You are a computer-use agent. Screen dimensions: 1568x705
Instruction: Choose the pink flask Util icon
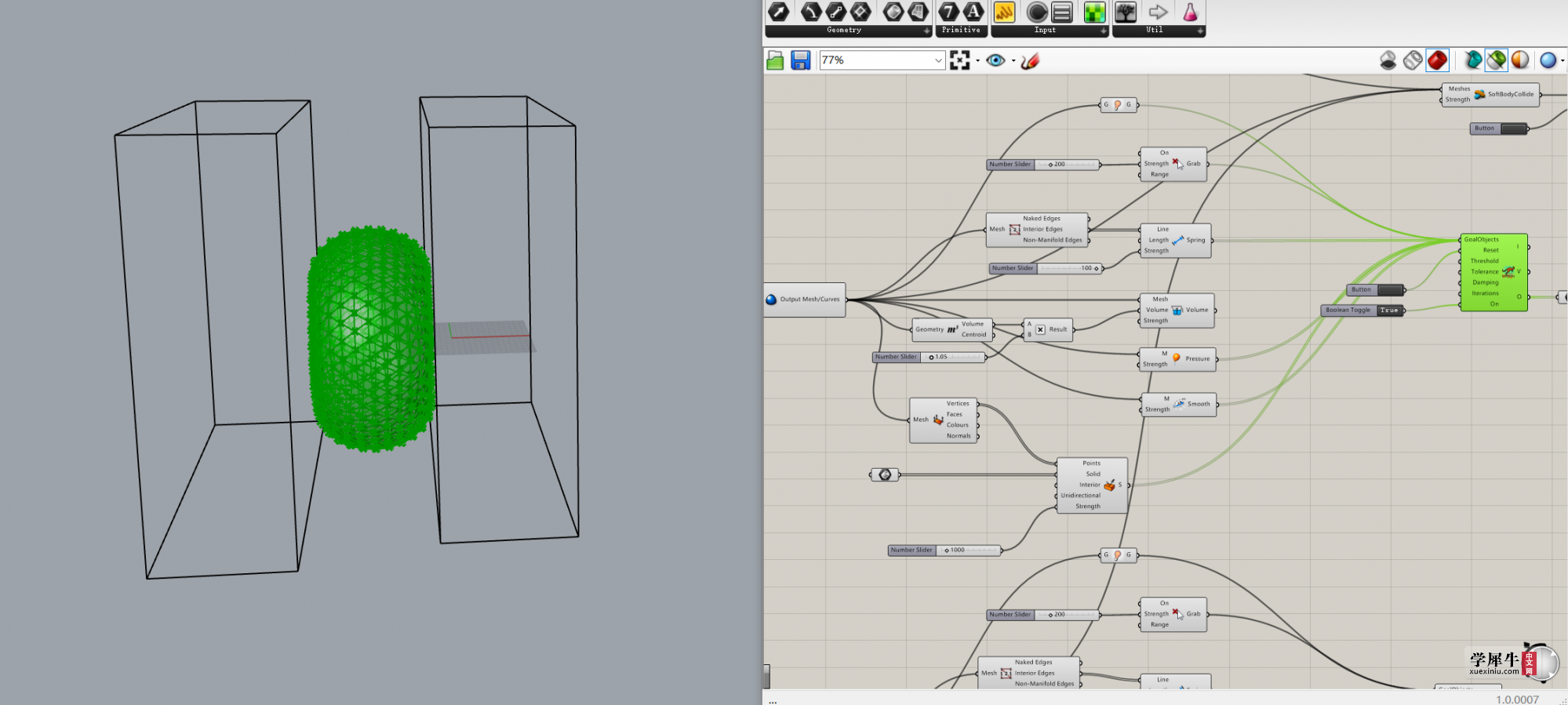coord(1190,12)
